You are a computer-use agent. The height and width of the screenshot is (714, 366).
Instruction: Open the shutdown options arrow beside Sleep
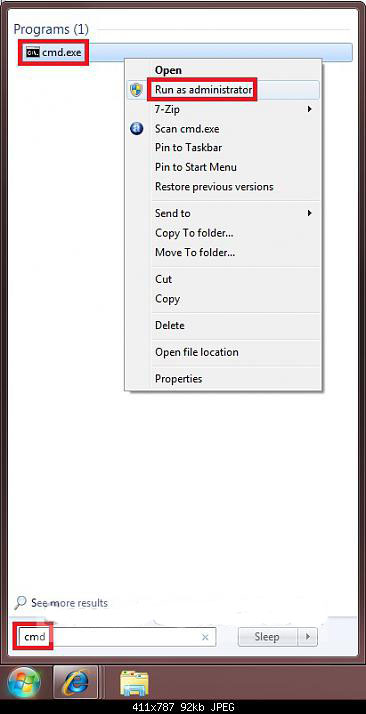(308, 637)
